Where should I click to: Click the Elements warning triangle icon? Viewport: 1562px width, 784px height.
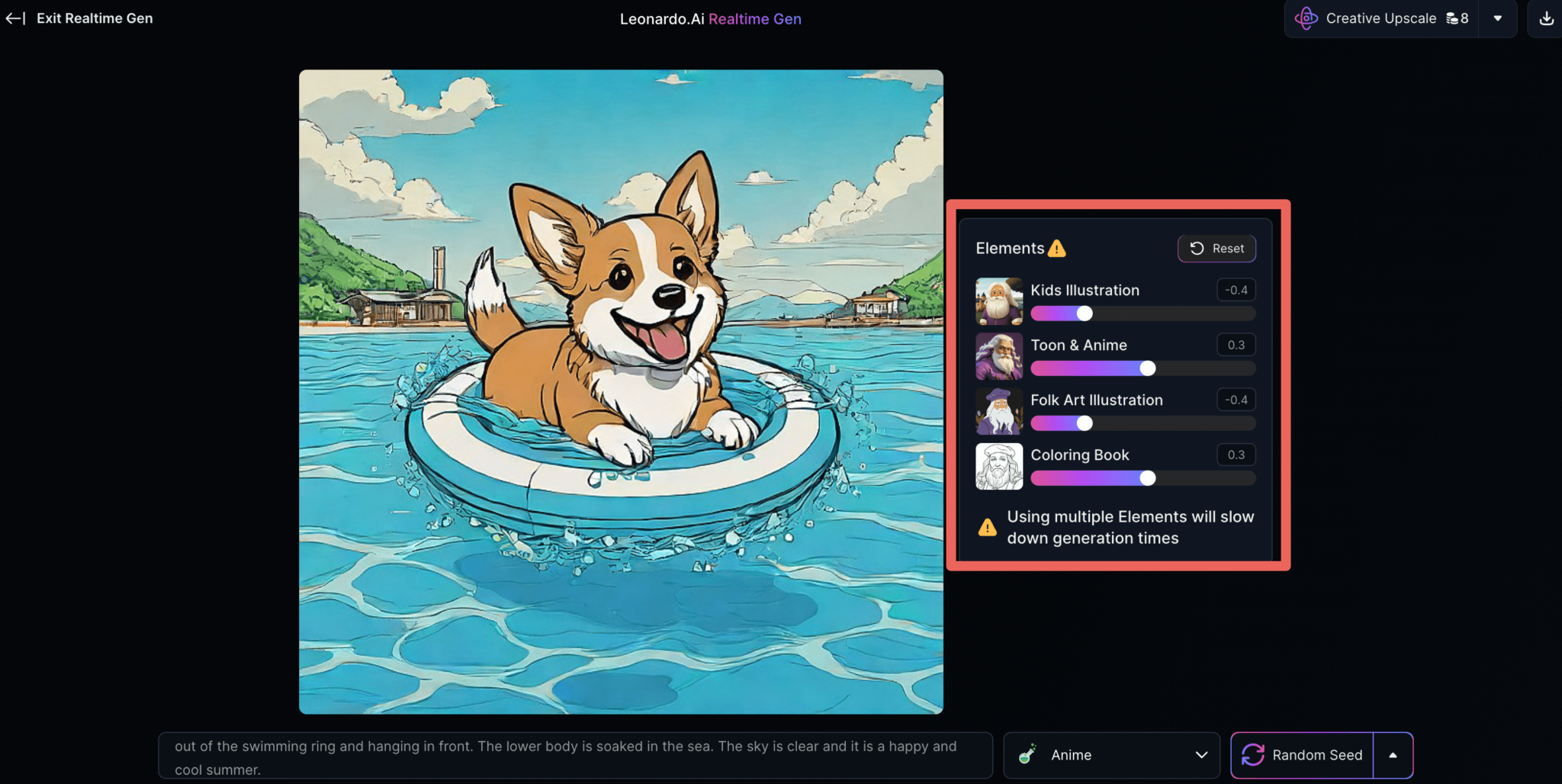(1057, 249)
